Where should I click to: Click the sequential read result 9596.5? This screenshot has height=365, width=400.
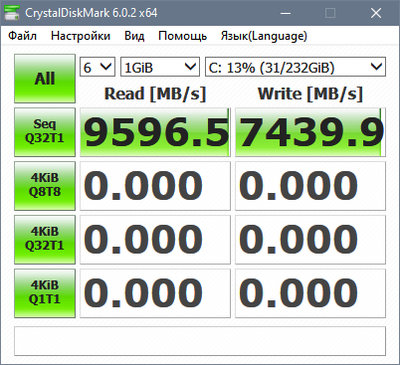tap(155, 132)
